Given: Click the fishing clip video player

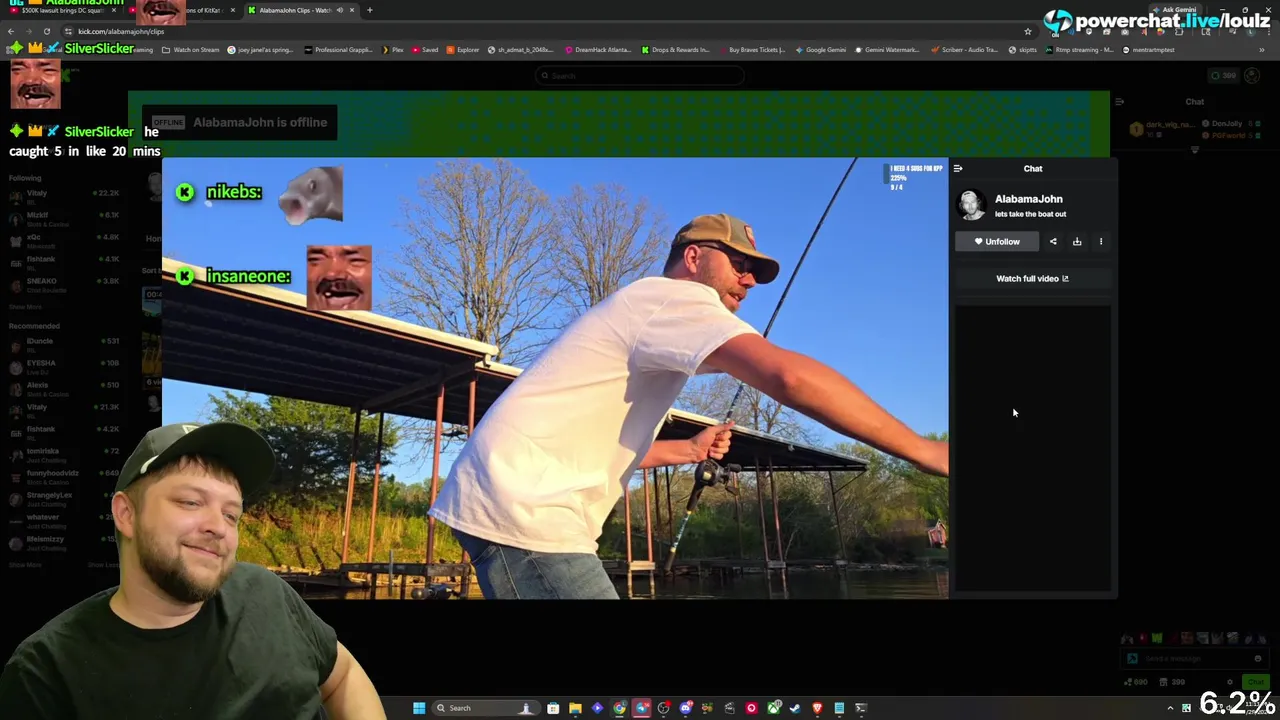Looking at the screenshot, I should pos(555,378).
